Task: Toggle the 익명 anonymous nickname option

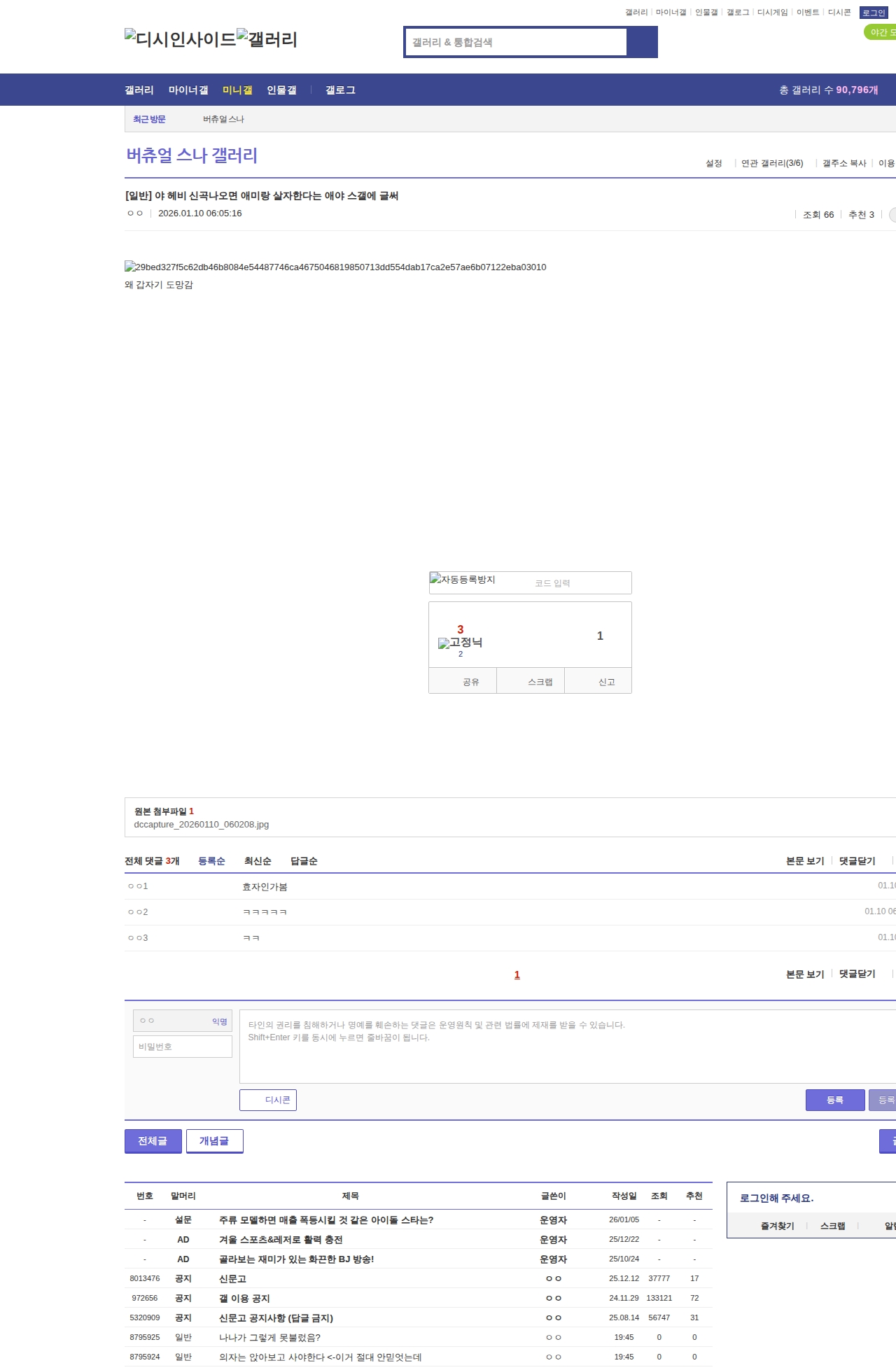Action: click(220, 1021)
